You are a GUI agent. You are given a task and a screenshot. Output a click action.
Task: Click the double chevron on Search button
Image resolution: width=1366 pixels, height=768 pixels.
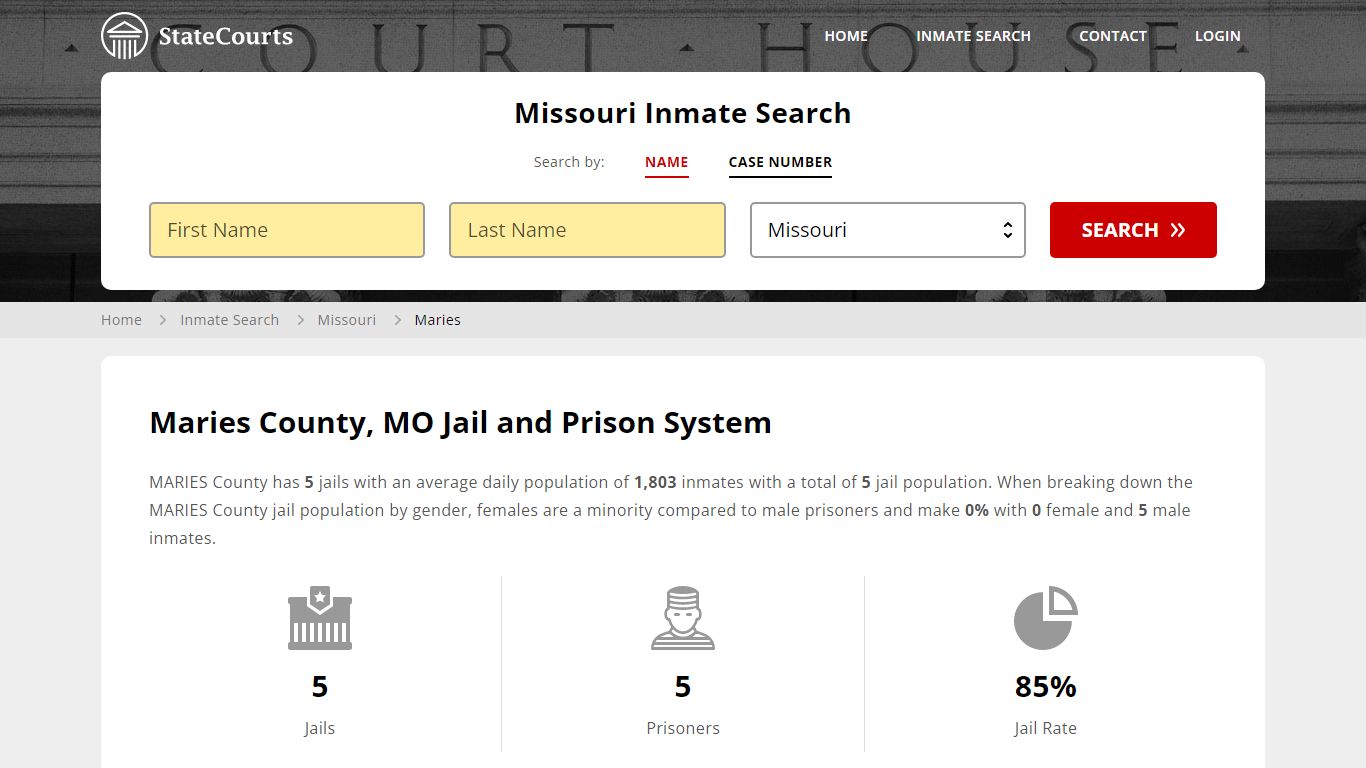[x=1178, y=230]
